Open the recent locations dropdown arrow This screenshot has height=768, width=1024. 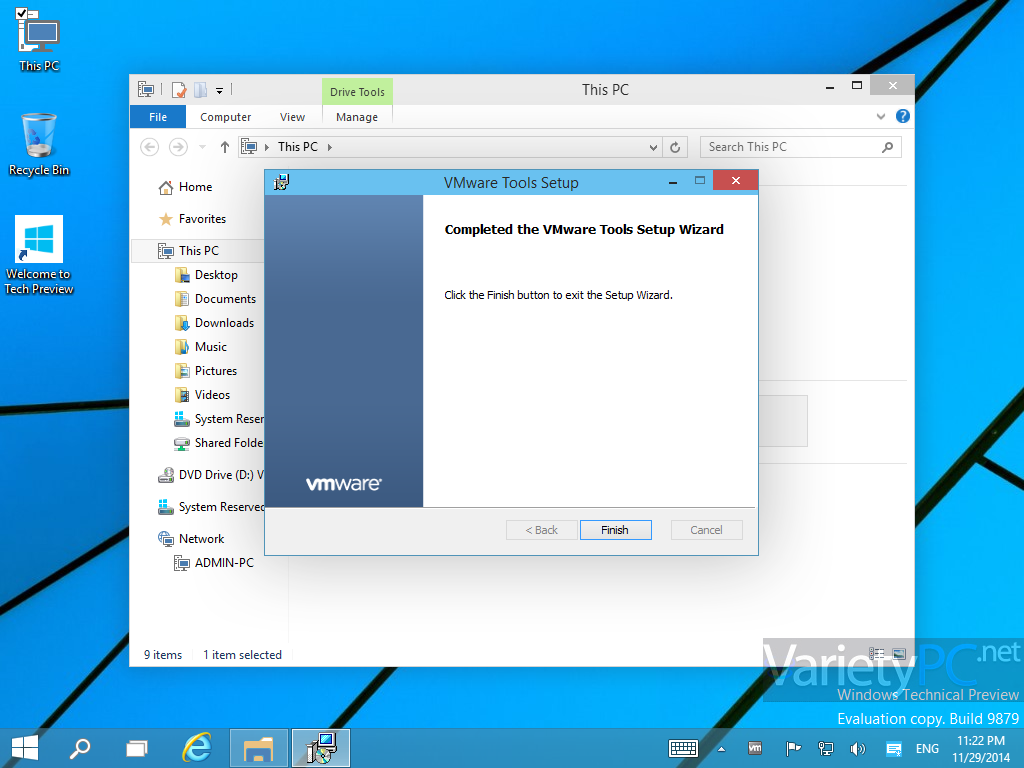pos(202,147)
